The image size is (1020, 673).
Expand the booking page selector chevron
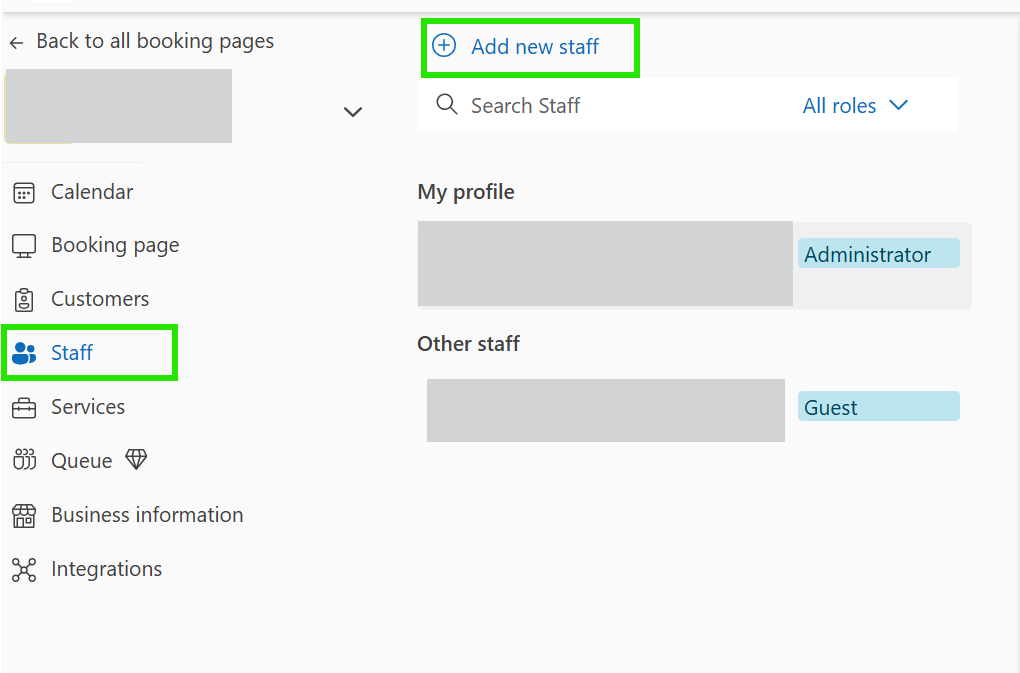(x=352, y=111)
